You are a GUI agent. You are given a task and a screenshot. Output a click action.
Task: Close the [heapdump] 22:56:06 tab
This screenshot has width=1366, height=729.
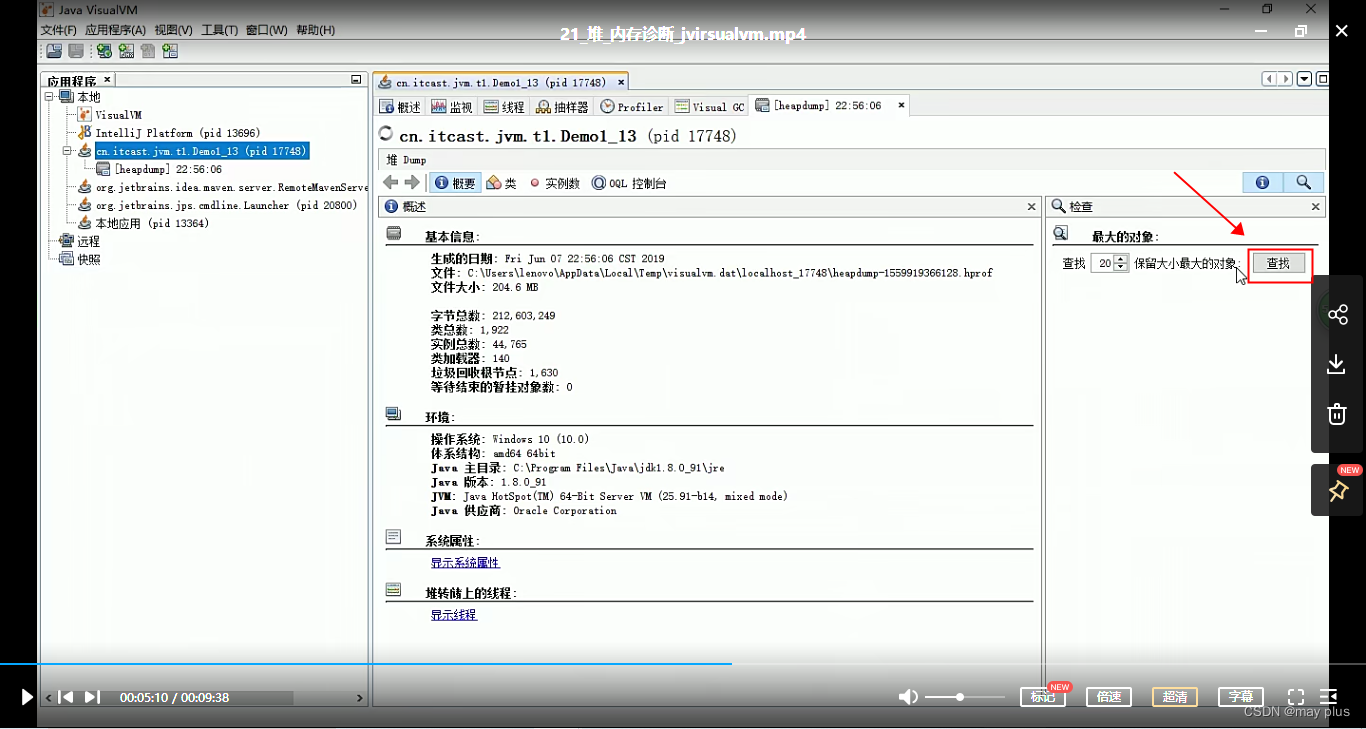pyautogui.click(x=901, y=105)
